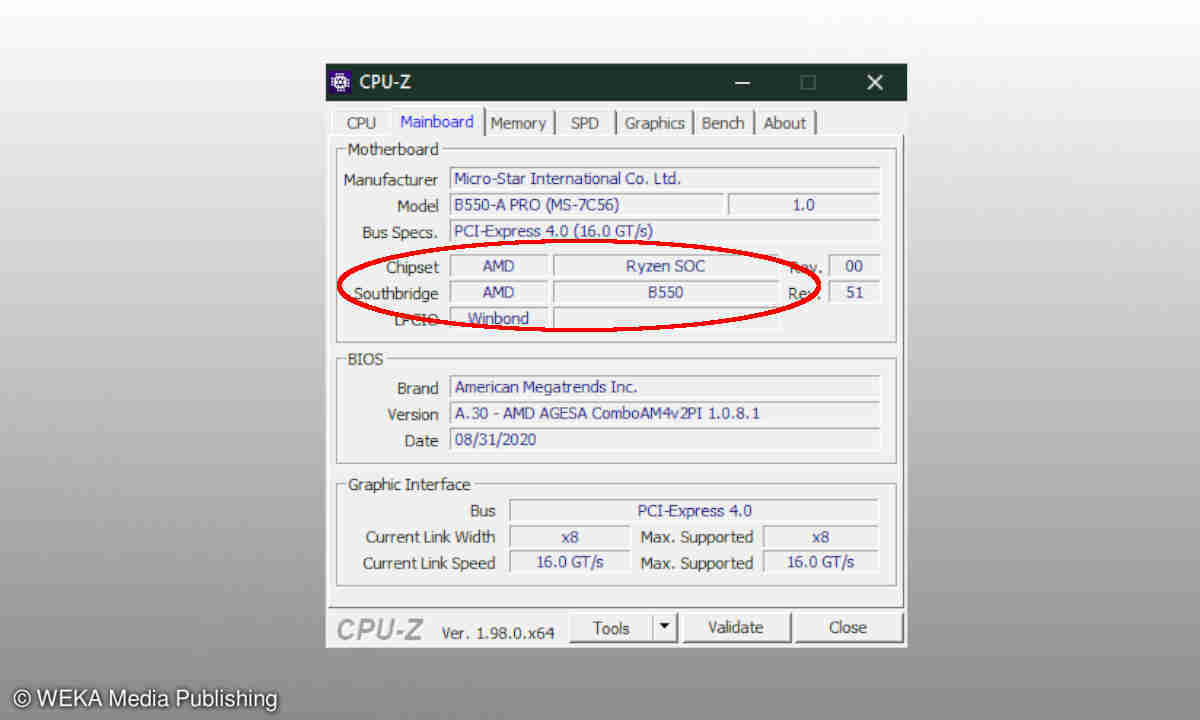
Task: Expand the Tools dropdown arrow
Action: tap(665, 628)
